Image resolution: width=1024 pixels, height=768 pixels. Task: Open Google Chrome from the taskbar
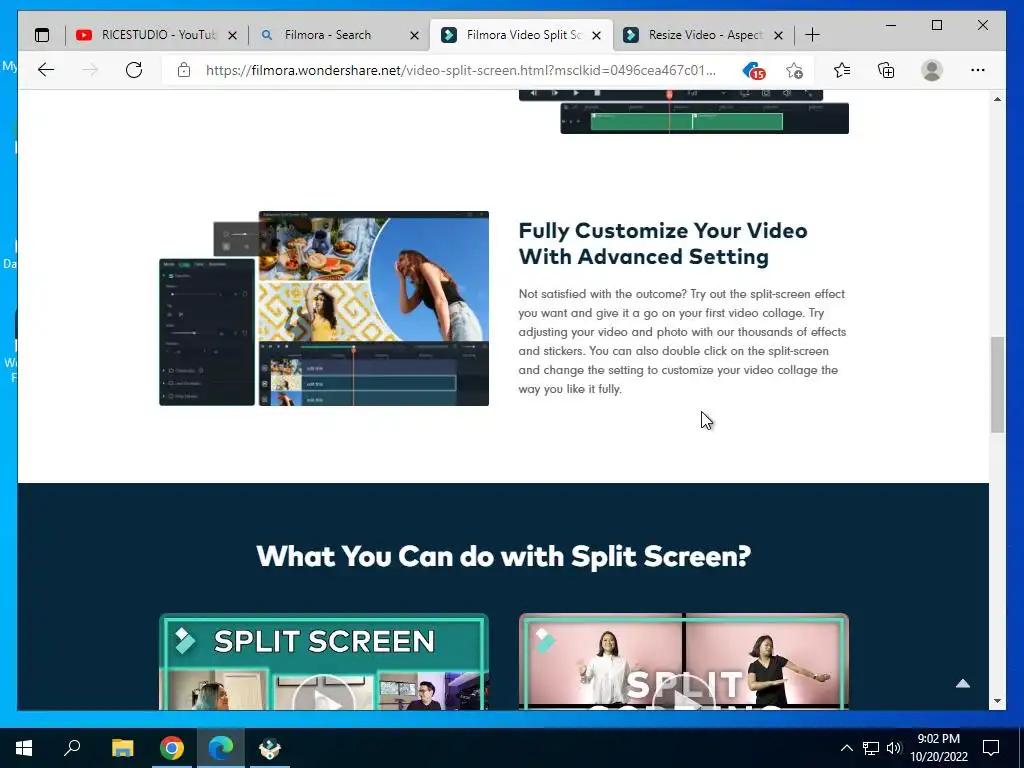[x=172, y=748]
